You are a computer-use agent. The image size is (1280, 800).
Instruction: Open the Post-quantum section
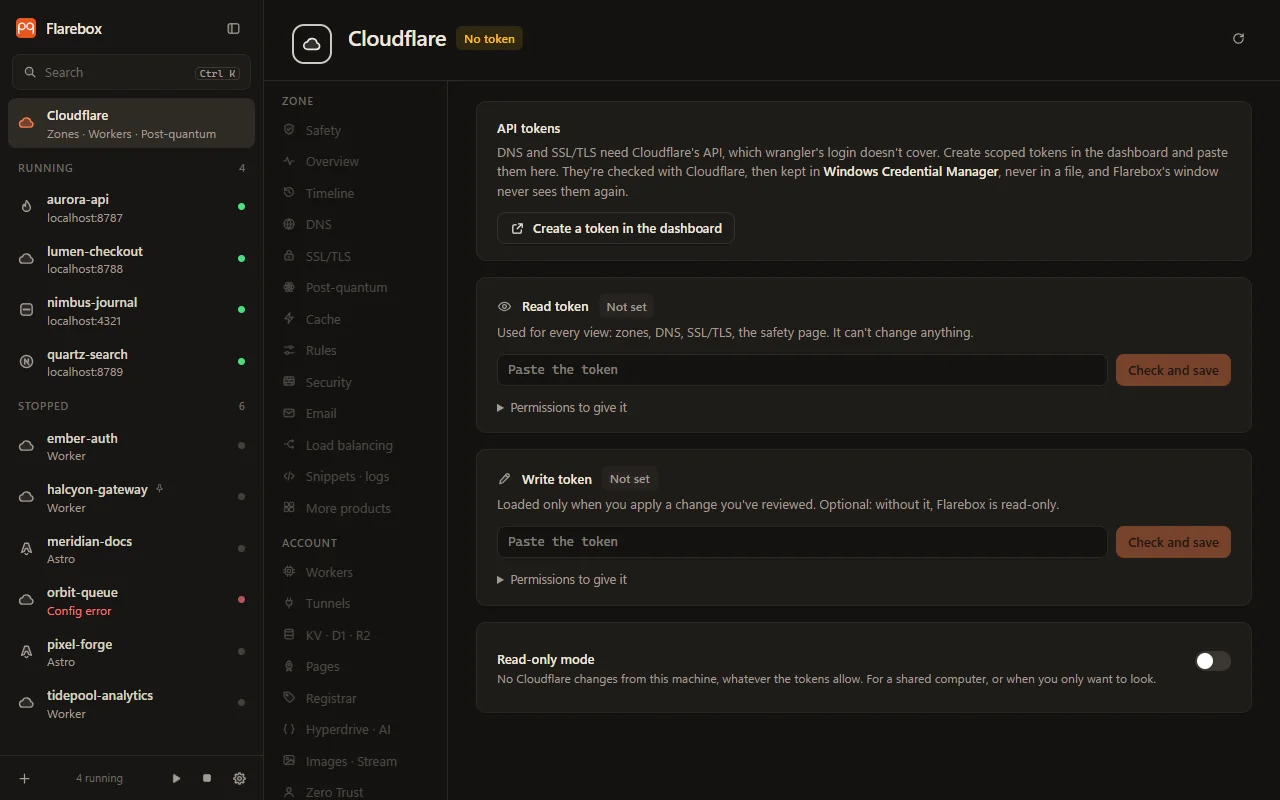coord(355,287)
